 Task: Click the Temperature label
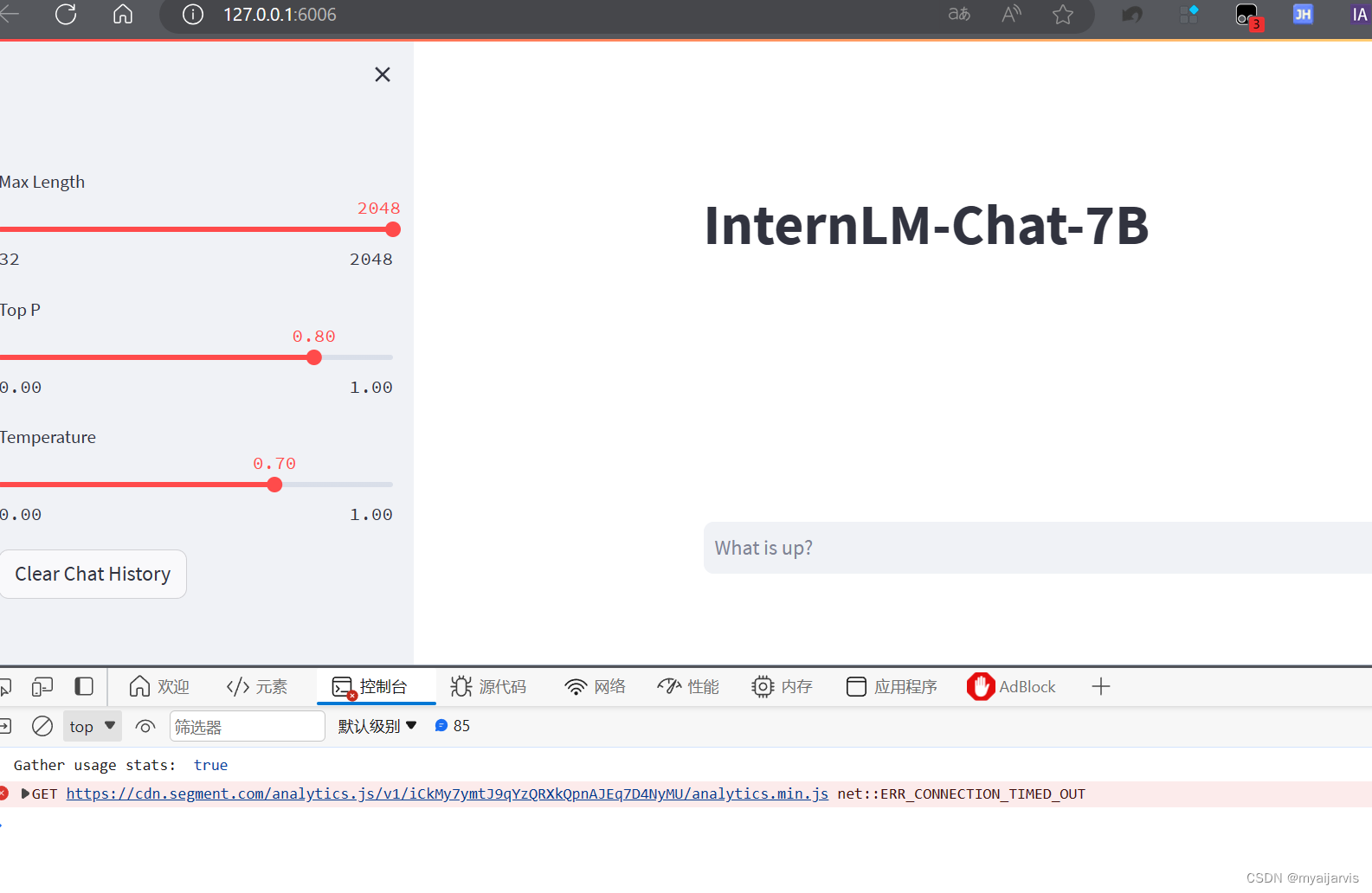coord(48,437)
